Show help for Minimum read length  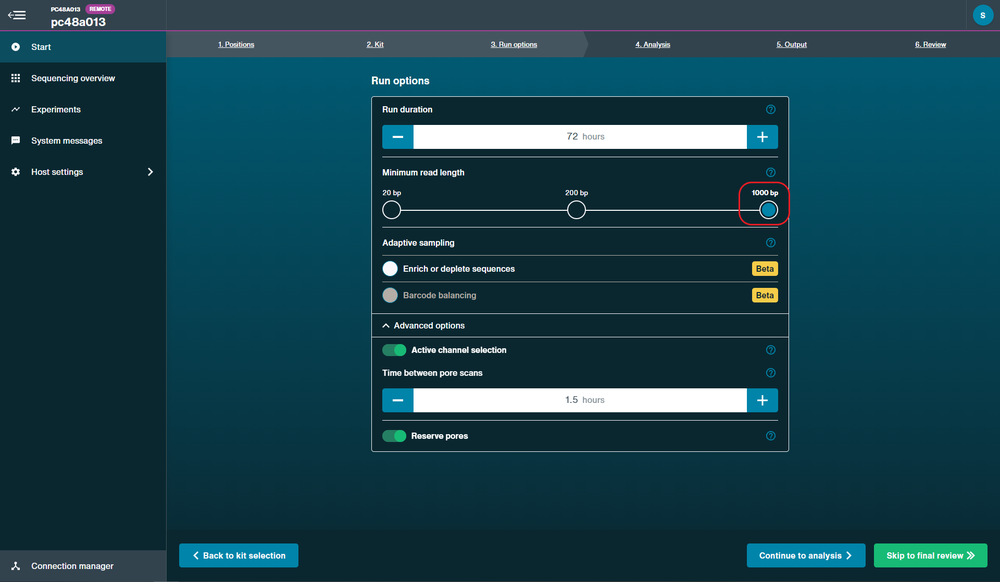coord(770,173)
